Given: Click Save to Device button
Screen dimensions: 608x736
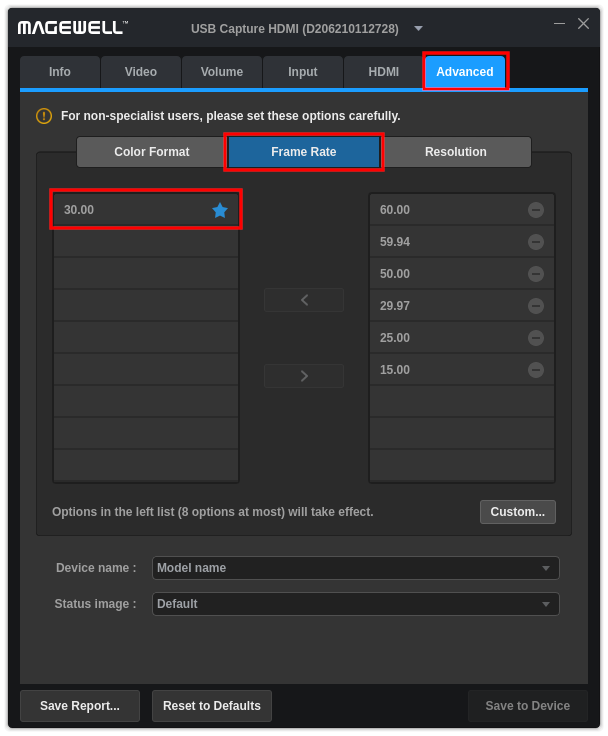Looking at the screenshot, I should (528, 706).
